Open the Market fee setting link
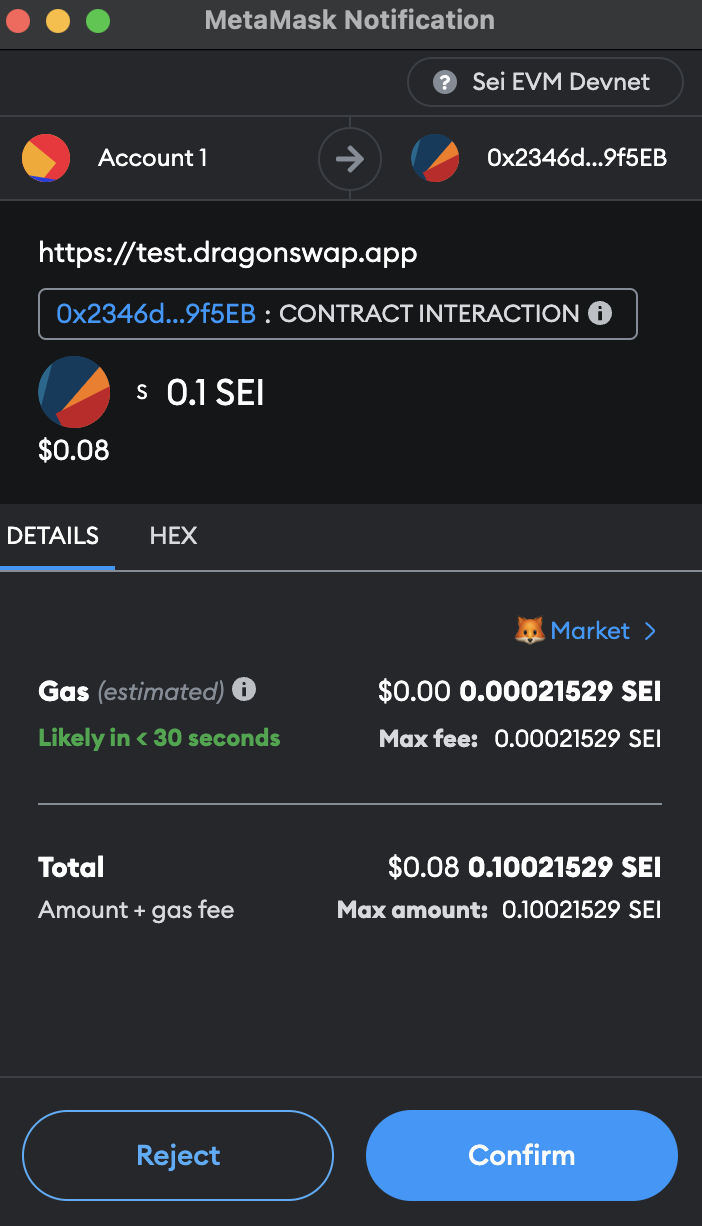702x1226 pixels. 590,630
